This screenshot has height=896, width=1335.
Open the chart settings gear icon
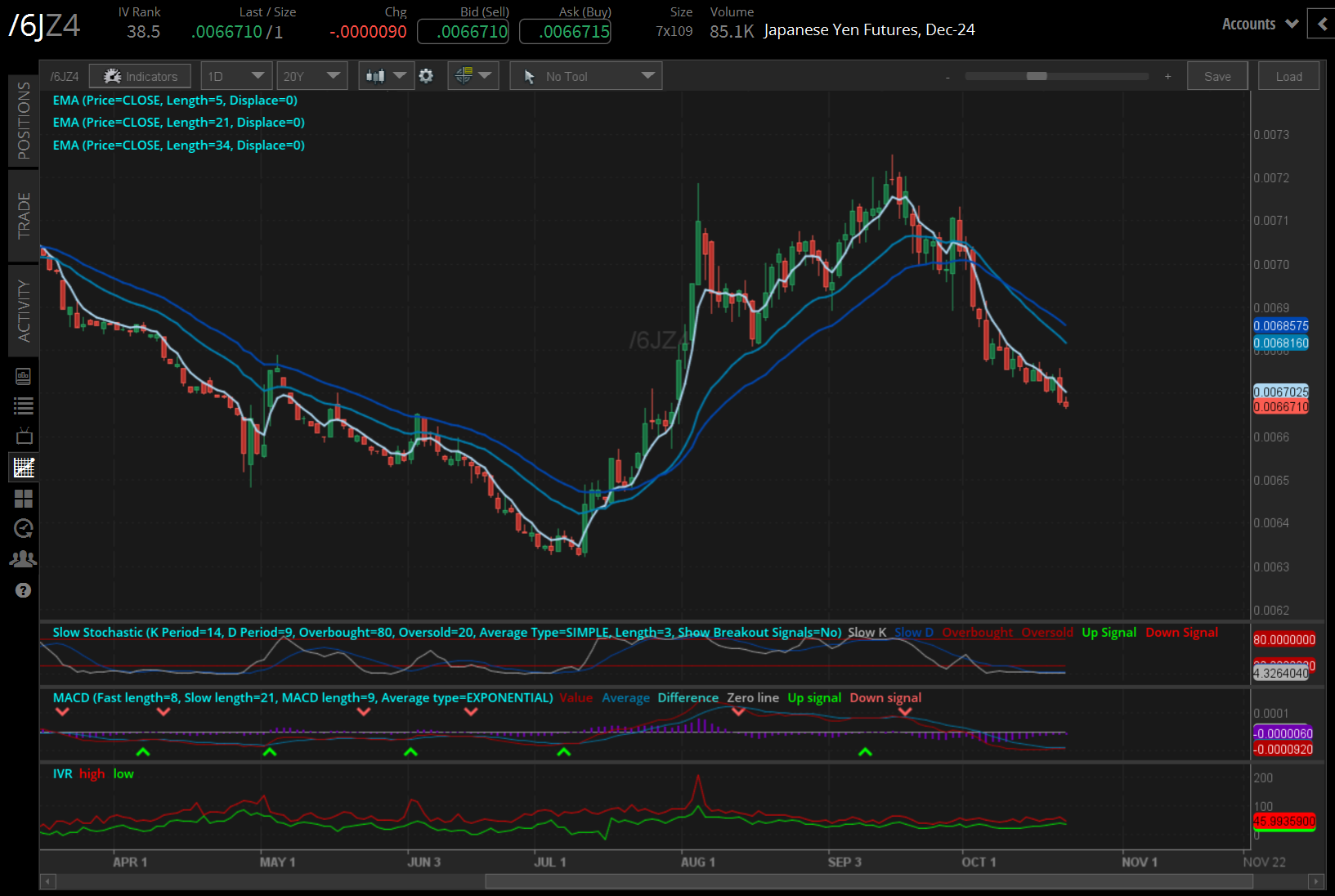point(426,76)
